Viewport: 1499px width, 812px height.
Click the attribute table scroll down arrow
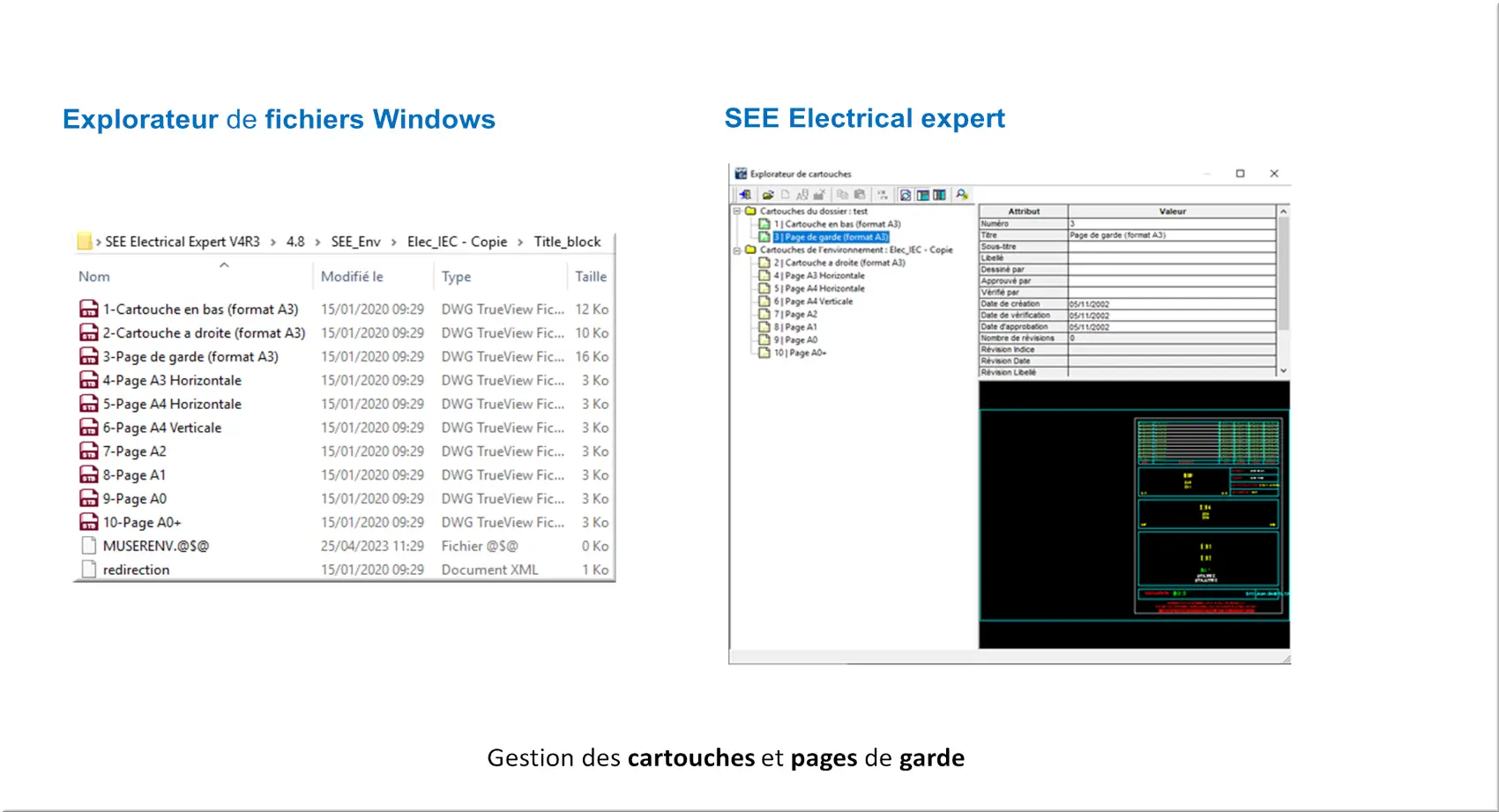pos(1283,371)
